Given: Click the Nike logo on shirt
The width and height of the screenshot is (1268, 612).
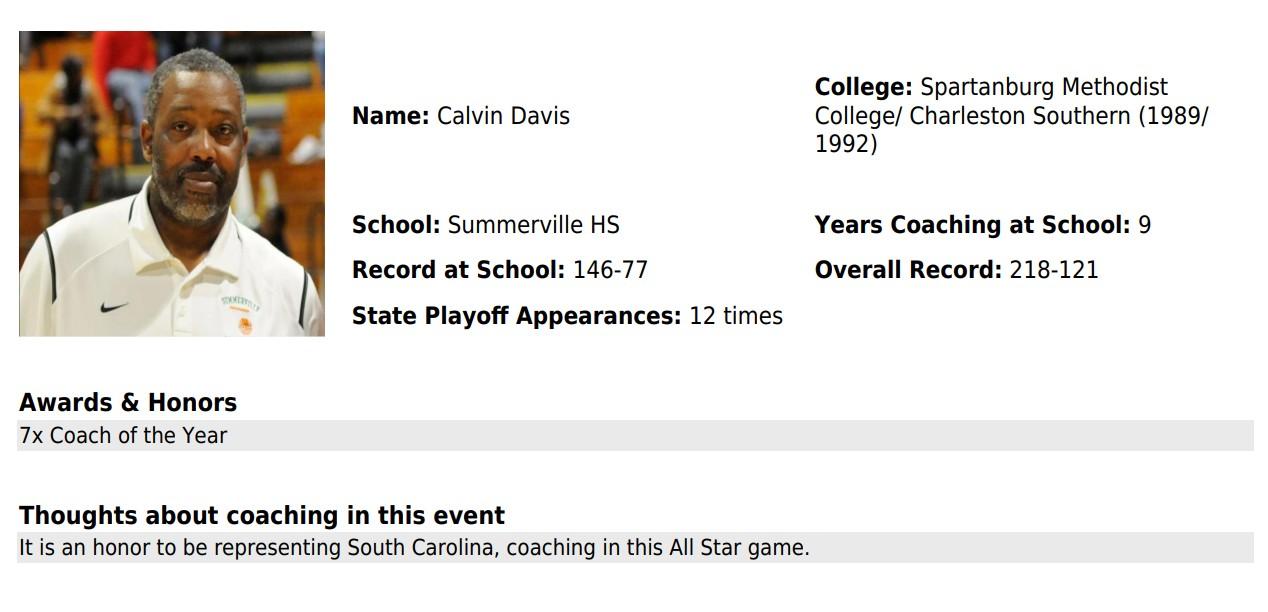Looking at the screenshot, I should coord(115,306).
